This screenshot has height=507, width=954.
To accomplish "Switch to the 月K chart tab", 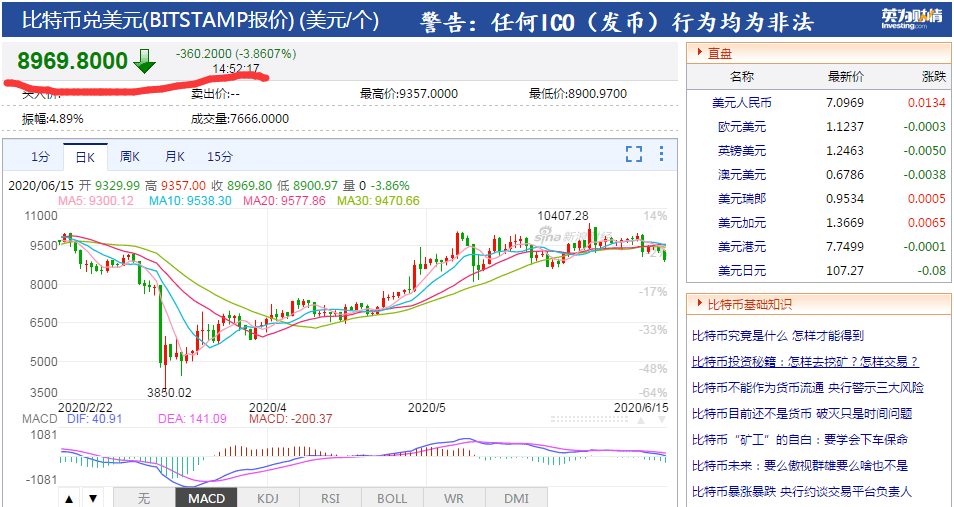I will 175,156.
